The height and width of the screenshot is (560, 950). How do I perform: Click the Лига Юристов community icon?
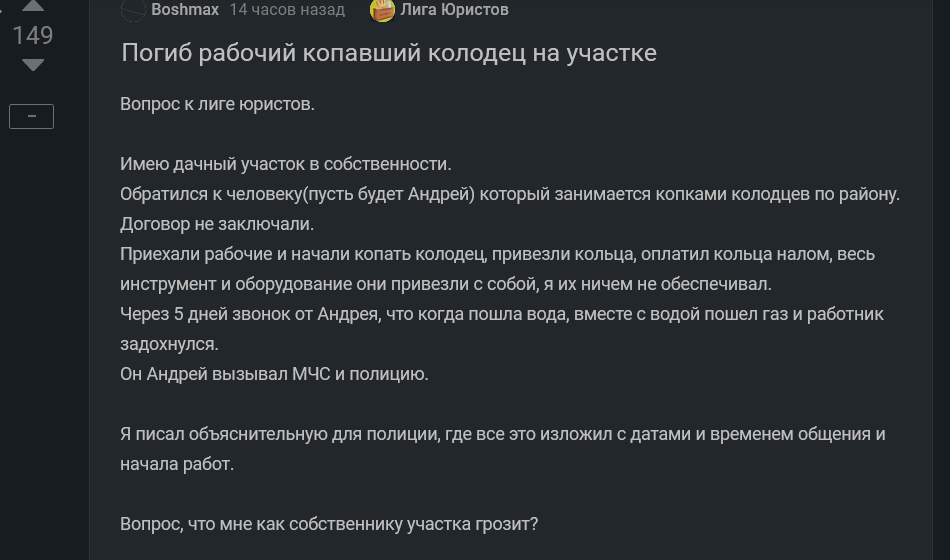pos(382,10)
